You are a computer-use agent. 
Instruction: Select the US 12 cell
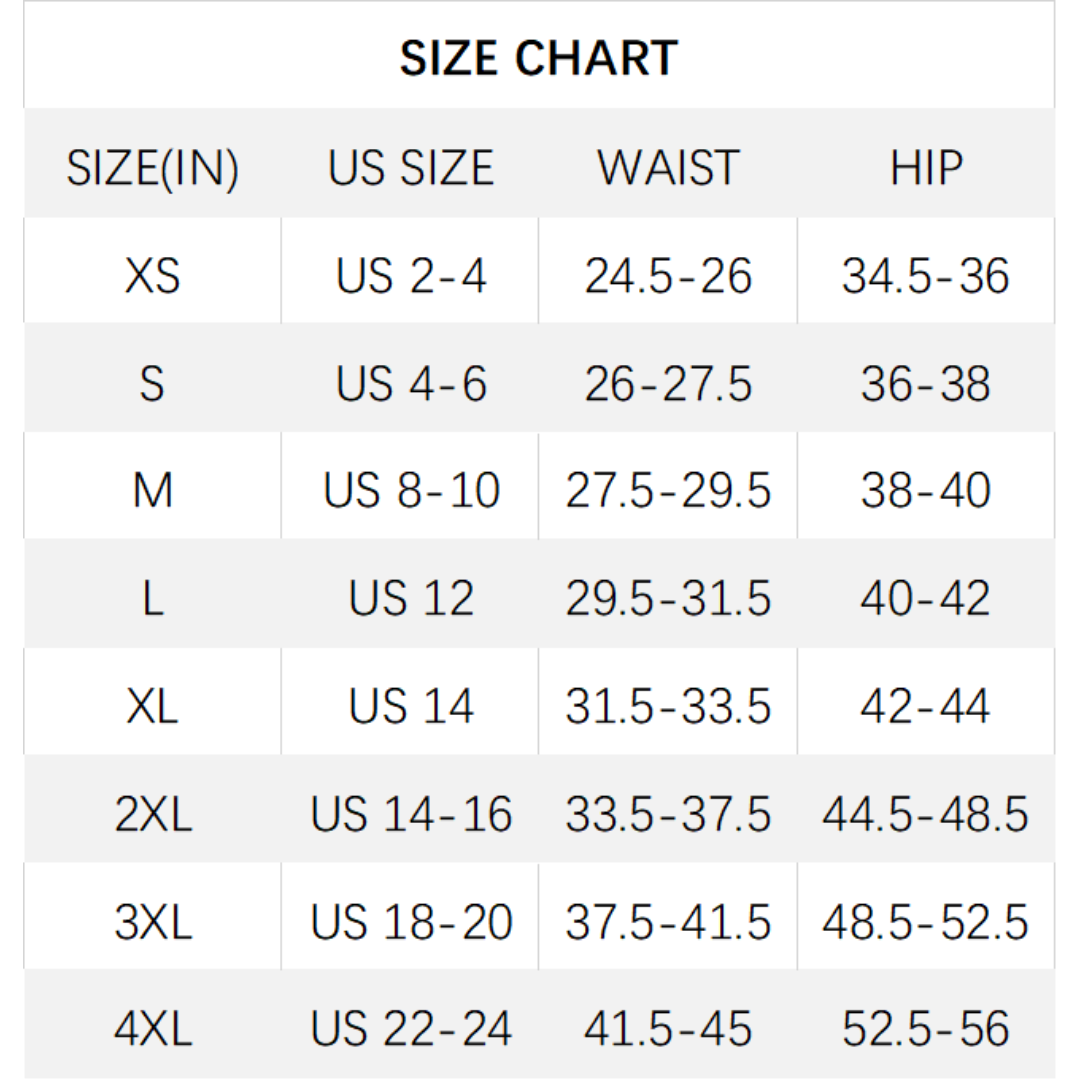(x=411, y=599)
